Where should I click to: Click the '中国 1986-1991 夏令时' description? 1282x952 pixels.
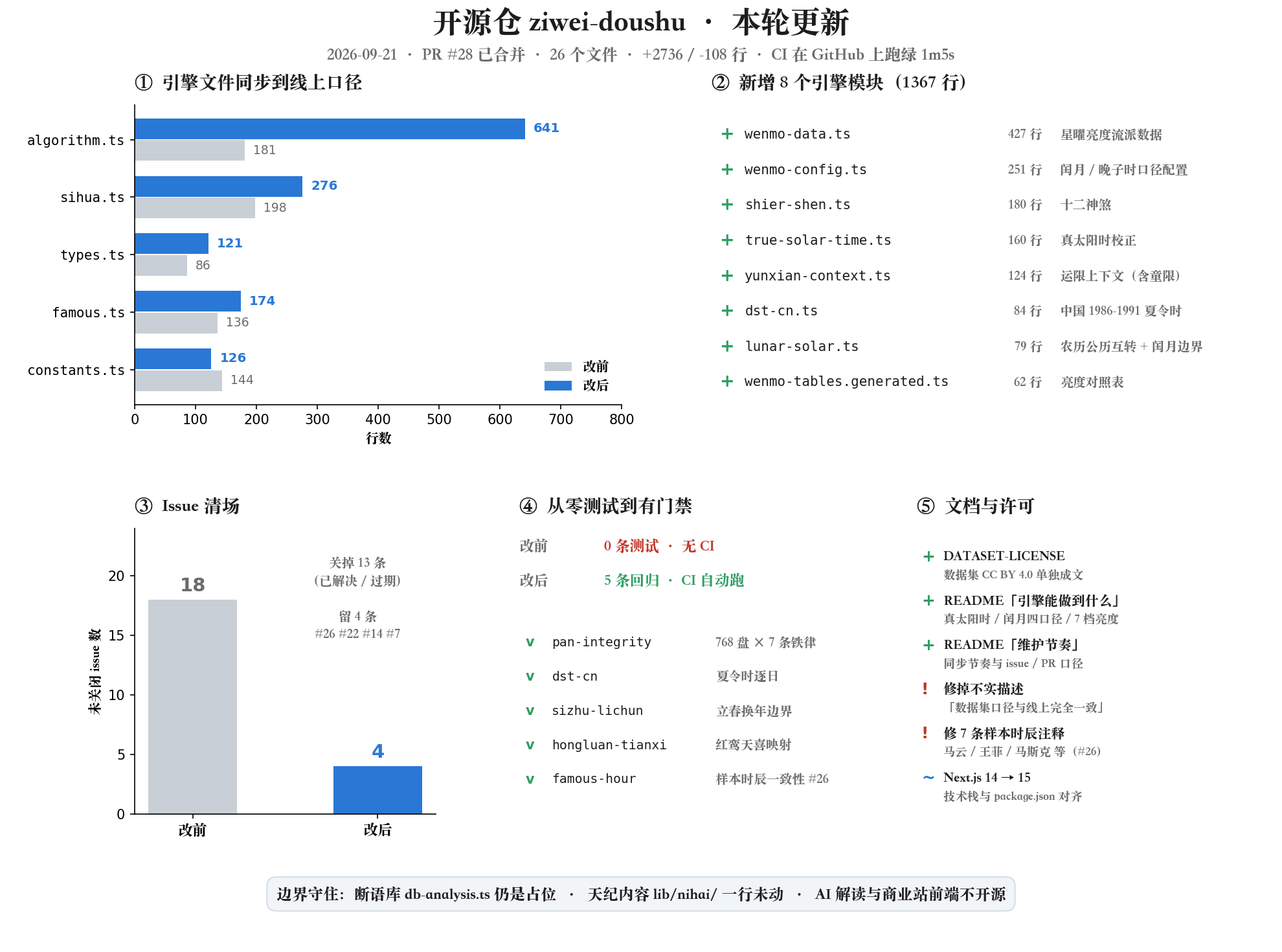point(1121,311)
